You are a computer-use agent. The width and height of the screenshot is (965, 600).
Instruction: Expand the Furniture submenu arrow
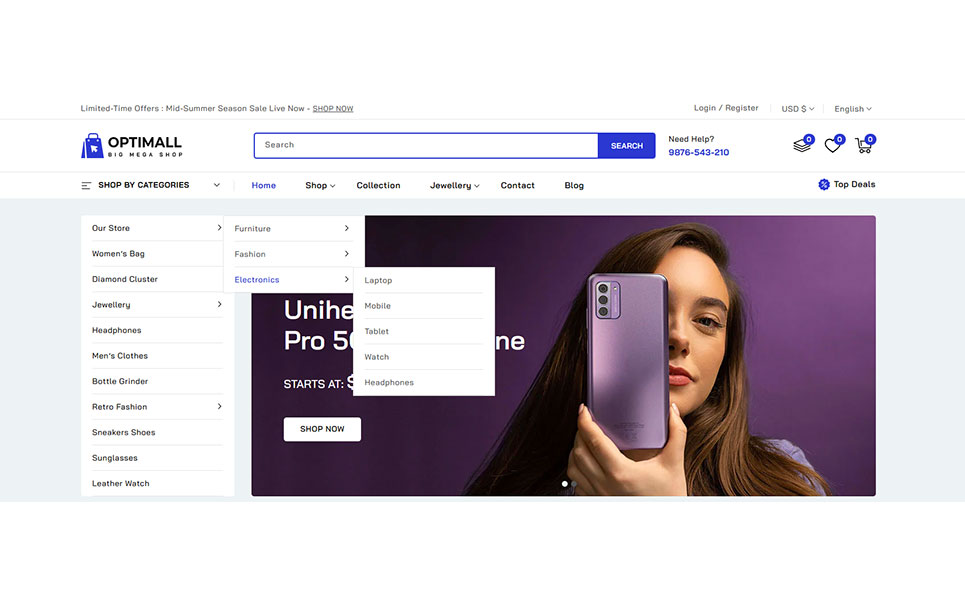346,228
